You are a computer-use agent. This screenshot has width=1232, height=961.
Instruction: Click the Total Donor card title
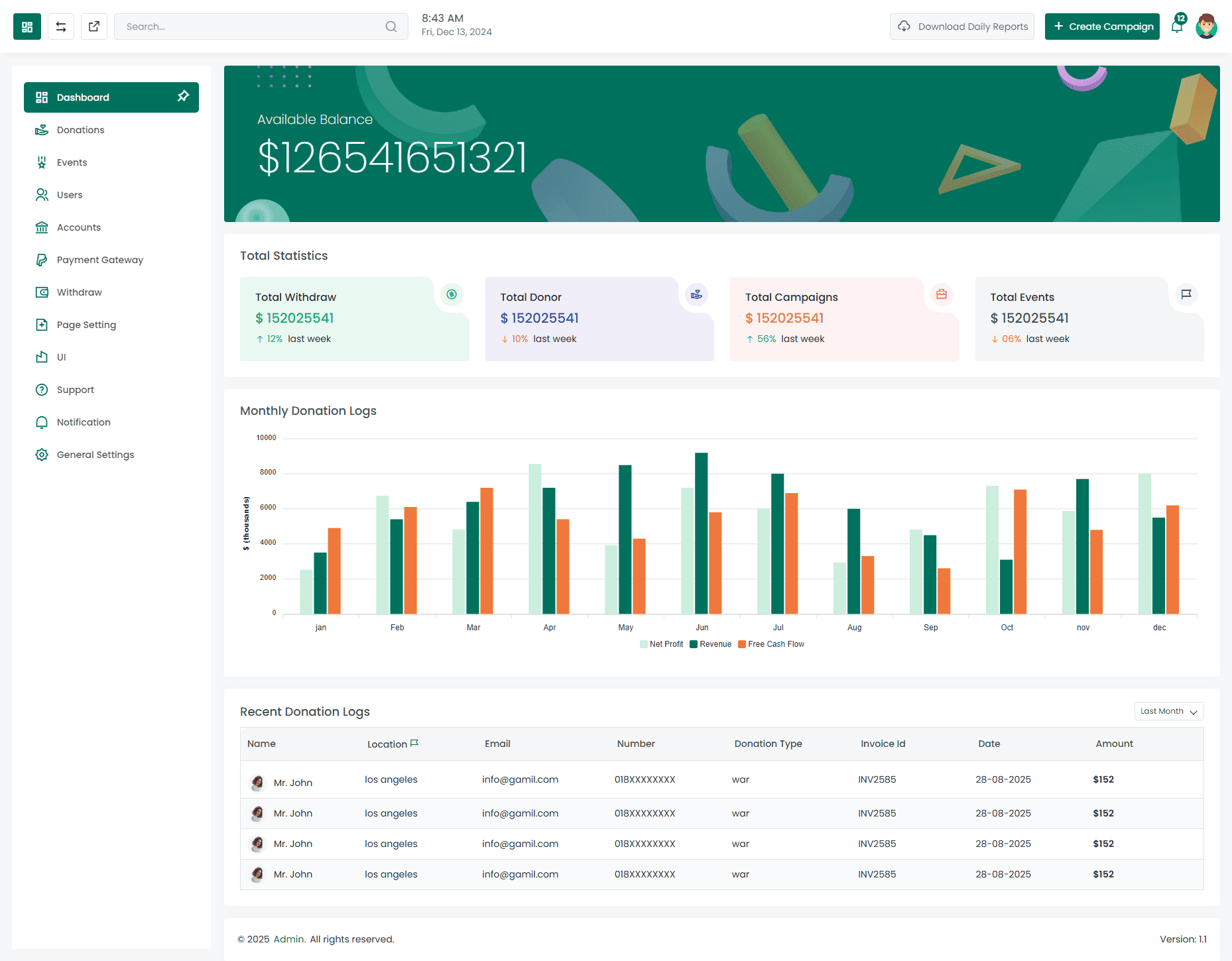[x=531, y=297]
